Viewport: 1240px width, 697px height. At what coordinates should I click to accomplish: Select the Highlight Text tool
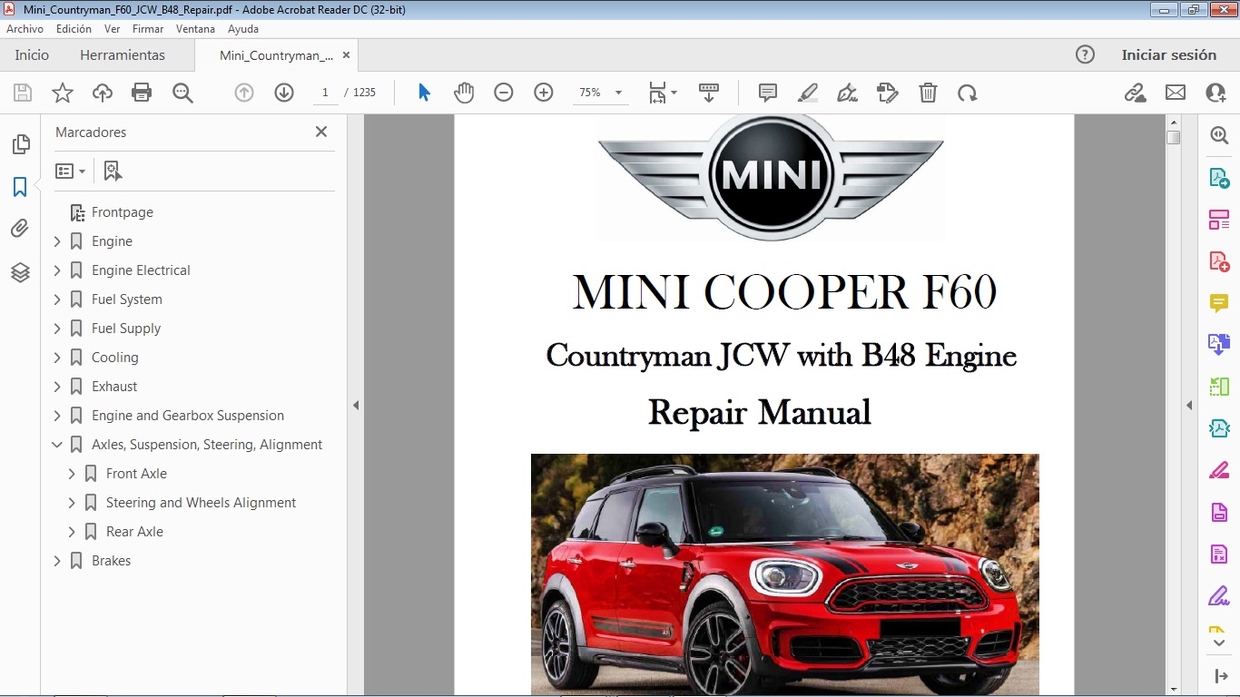point(808,92)
